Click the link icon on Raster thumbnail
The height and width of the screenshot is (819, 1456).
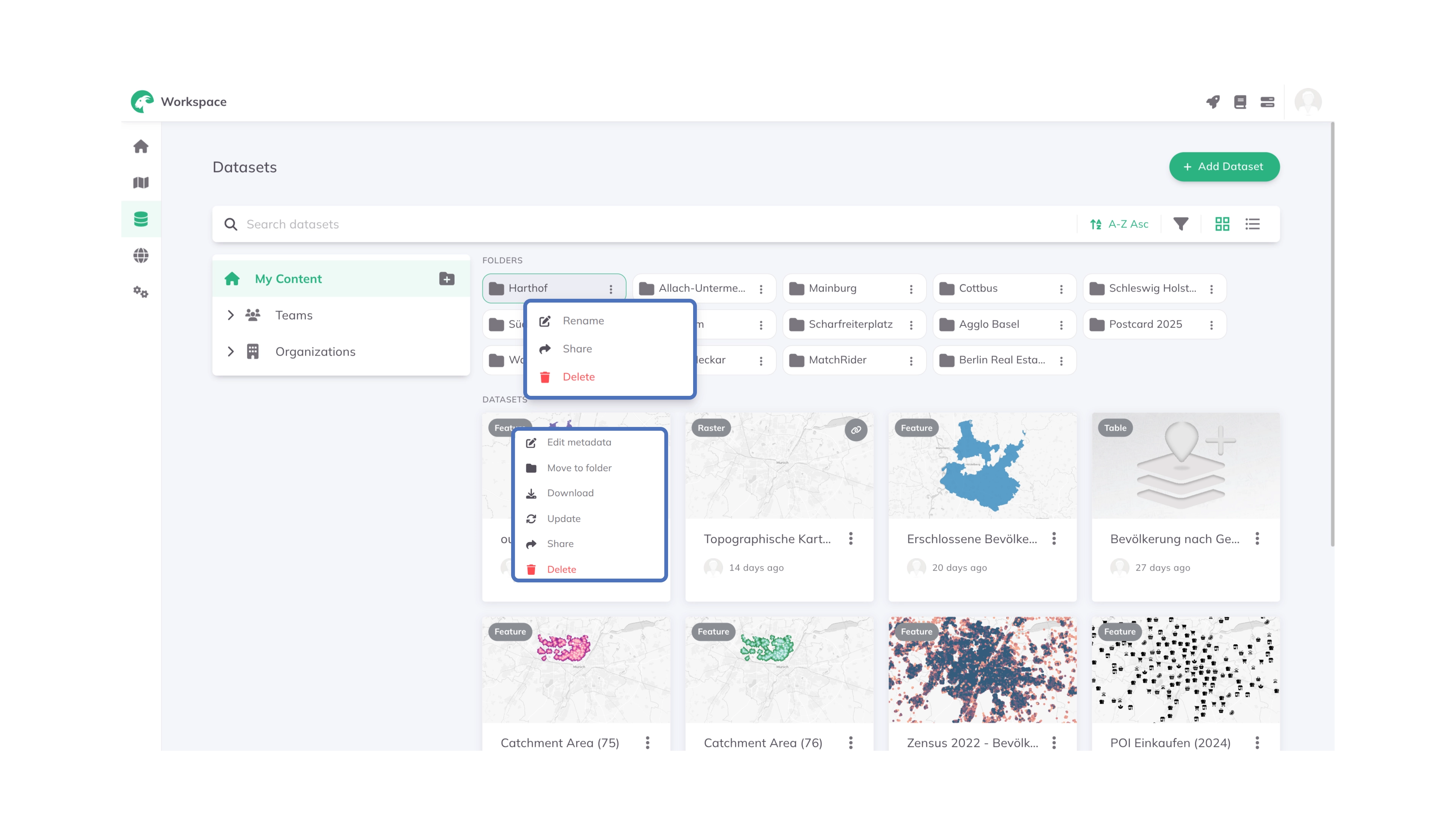[x=856, y=430]
